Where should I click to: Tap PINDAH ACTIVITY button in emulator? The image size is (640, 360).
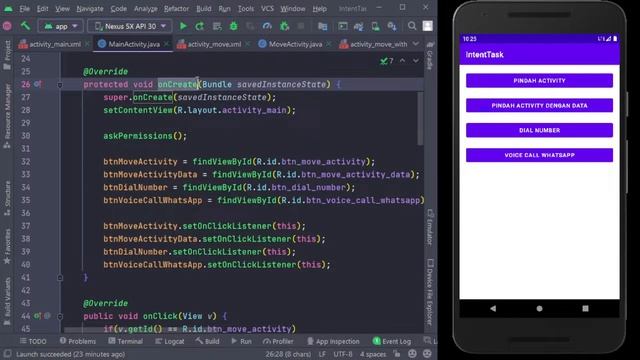click(539, 81)
